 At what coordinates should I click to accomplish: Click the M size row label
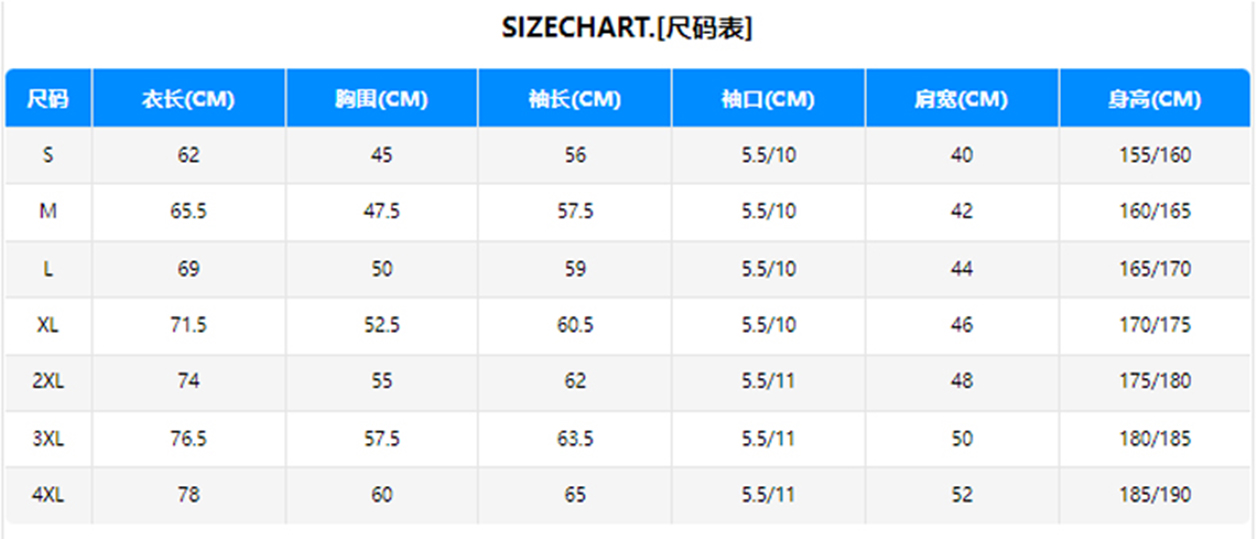click(x=48, y=212)
